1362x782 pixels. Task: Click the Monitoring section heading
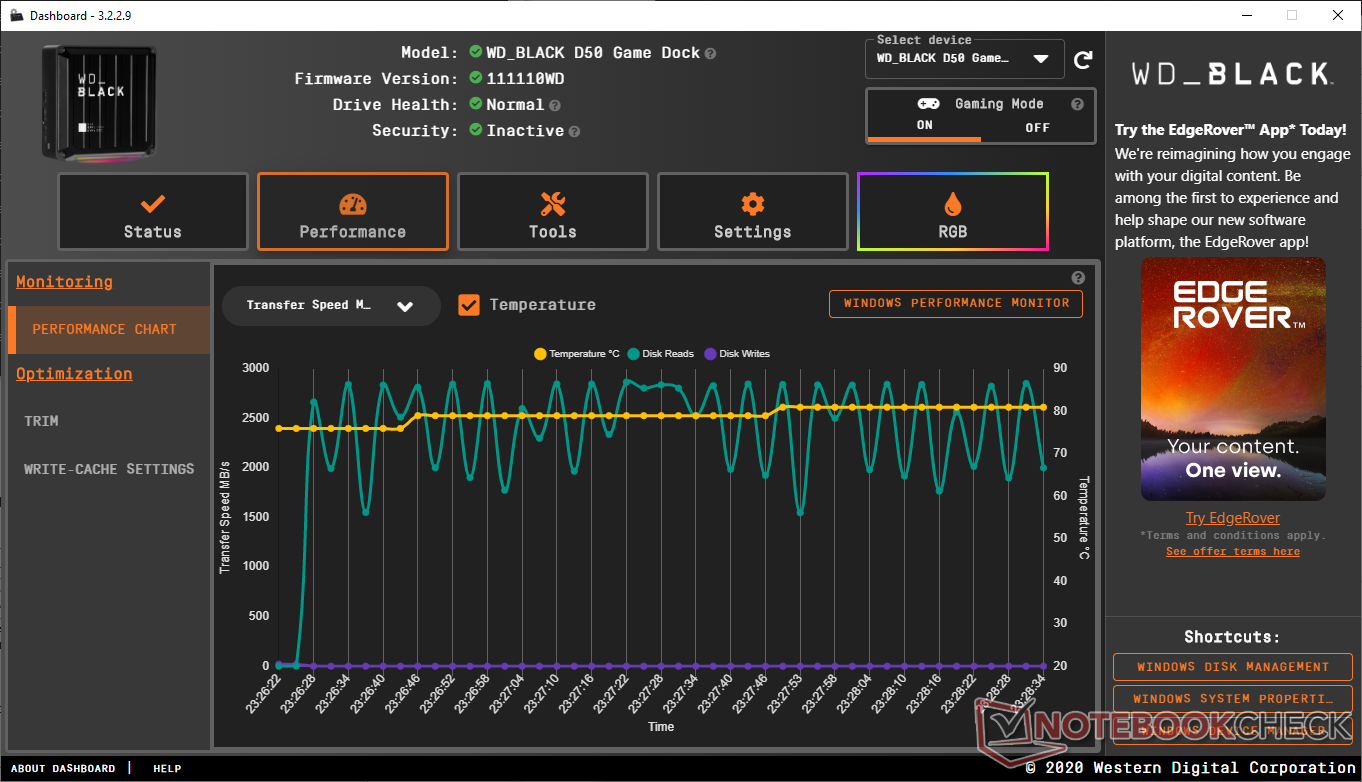coord(64,282)
